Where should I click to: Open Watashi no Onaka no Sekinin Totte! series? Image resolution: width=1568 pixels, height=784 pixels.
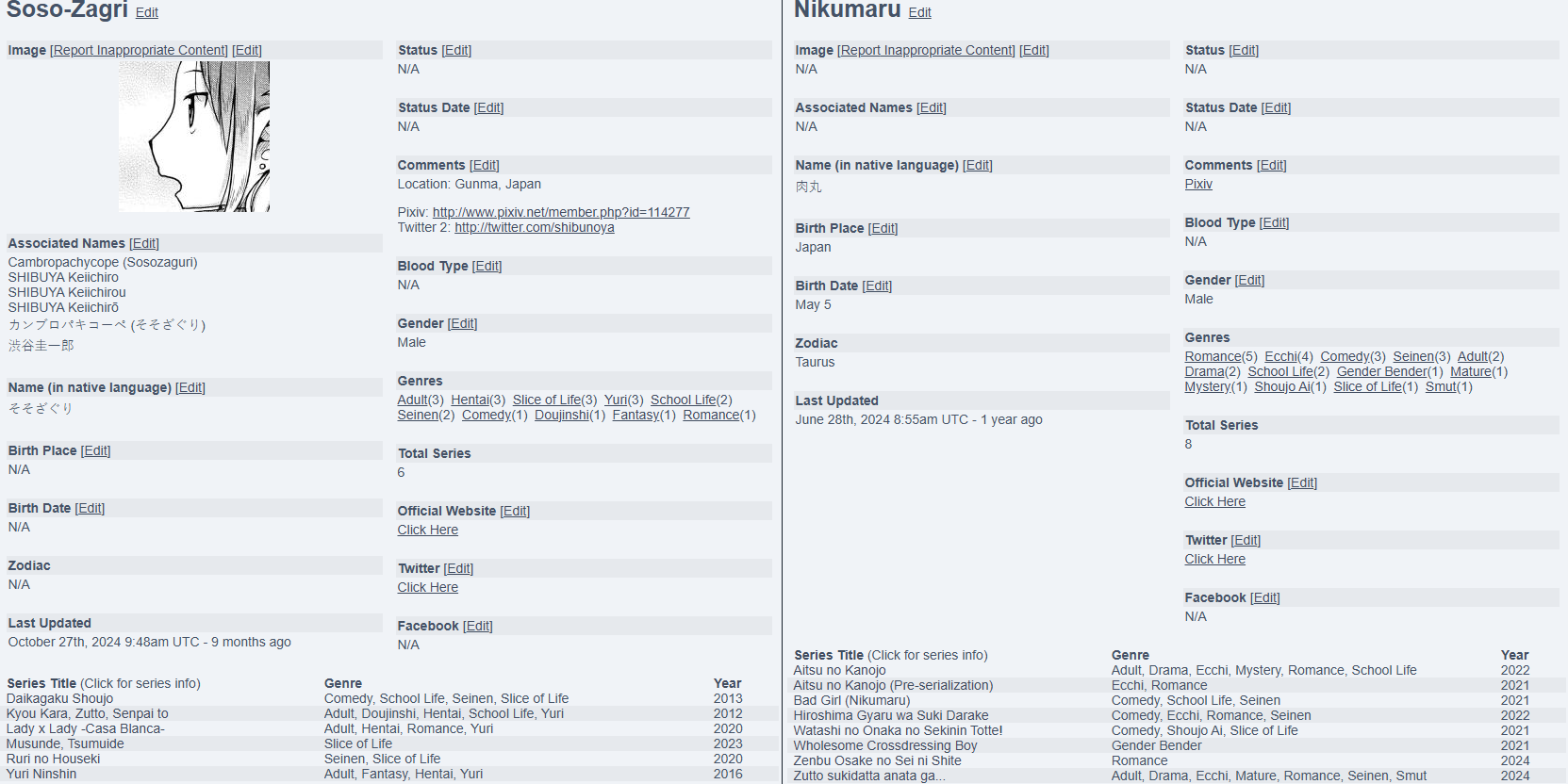pyautogui.click(x=898, y=730)
